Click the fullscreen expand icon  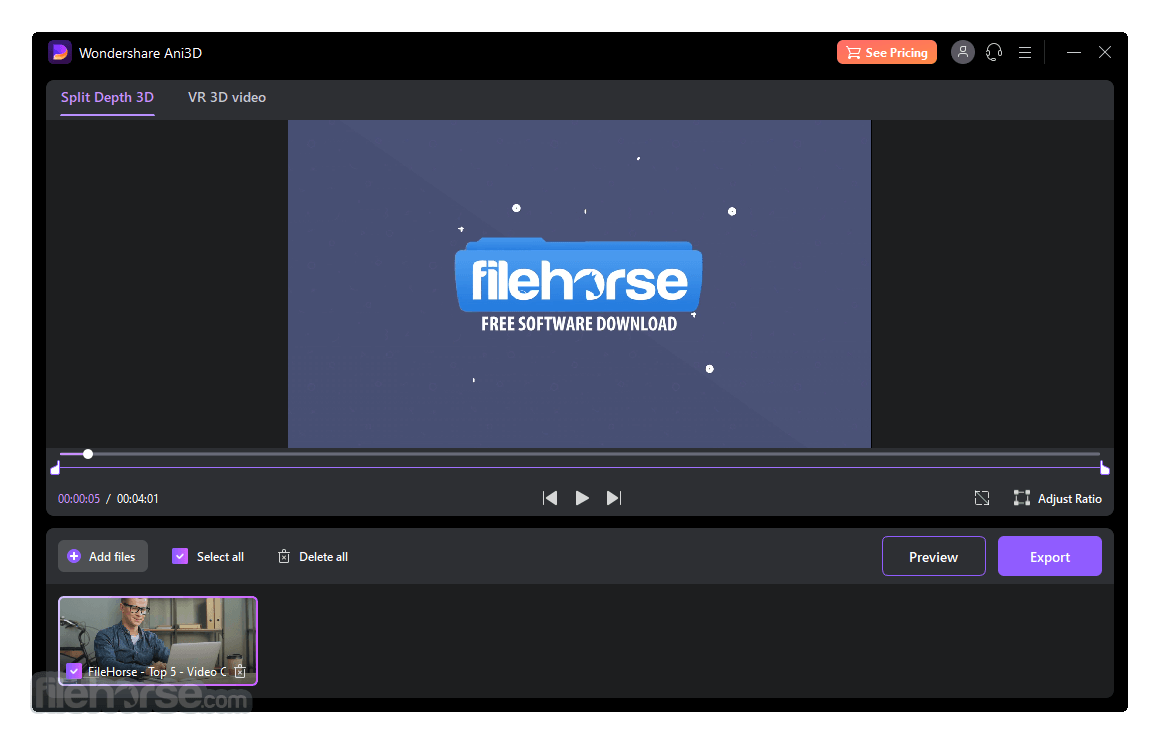[x=982, y=498]
